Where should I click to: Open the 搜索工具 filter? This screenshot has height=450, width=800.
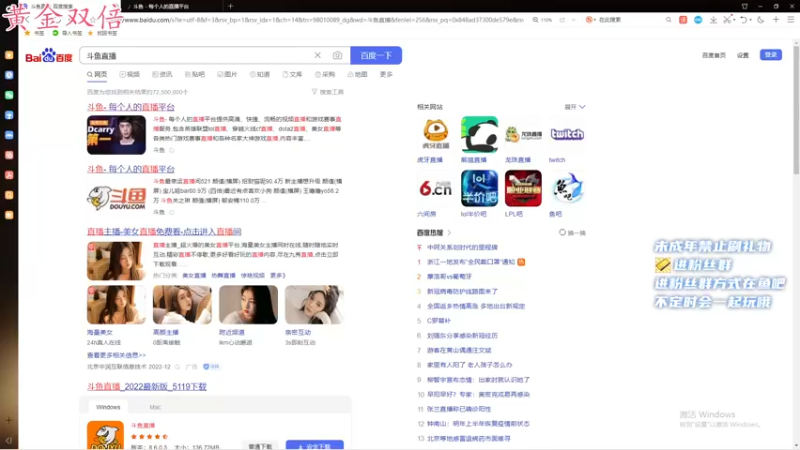[x=328, y=92]
